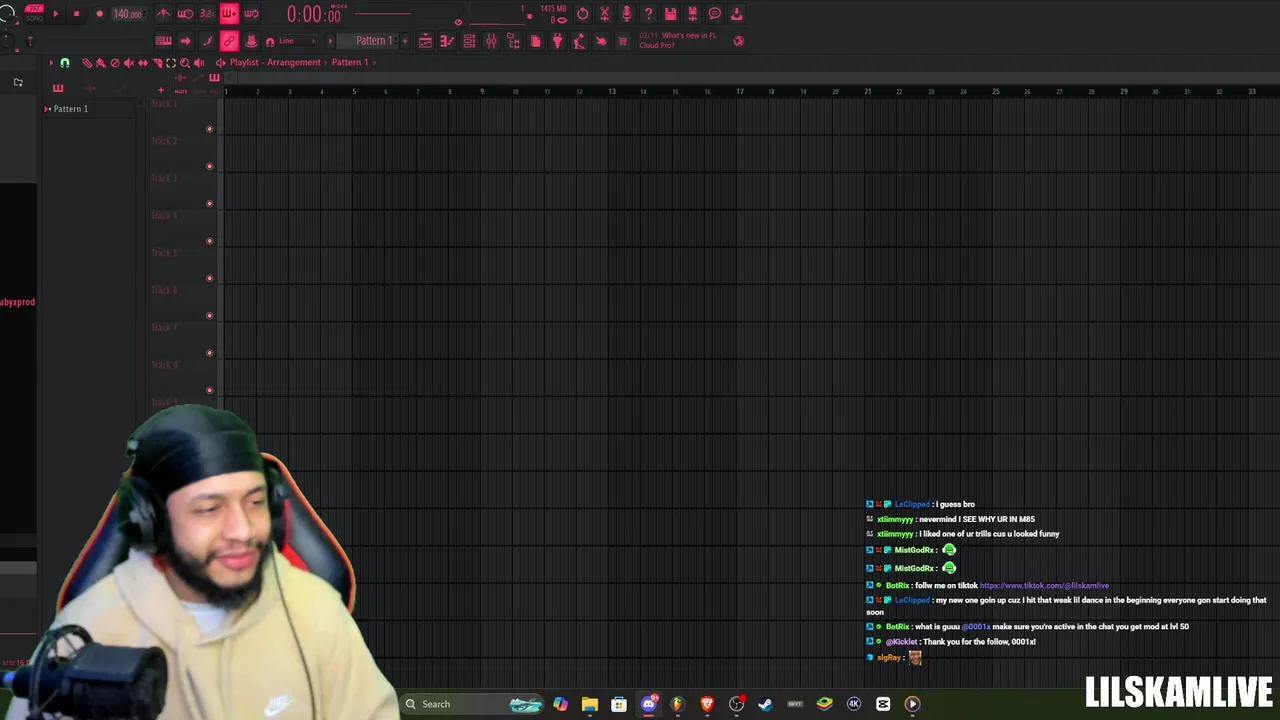Mute Track 1 via its dot toggle
This screenshot has height=720, width=1280.
click(209, 129)
